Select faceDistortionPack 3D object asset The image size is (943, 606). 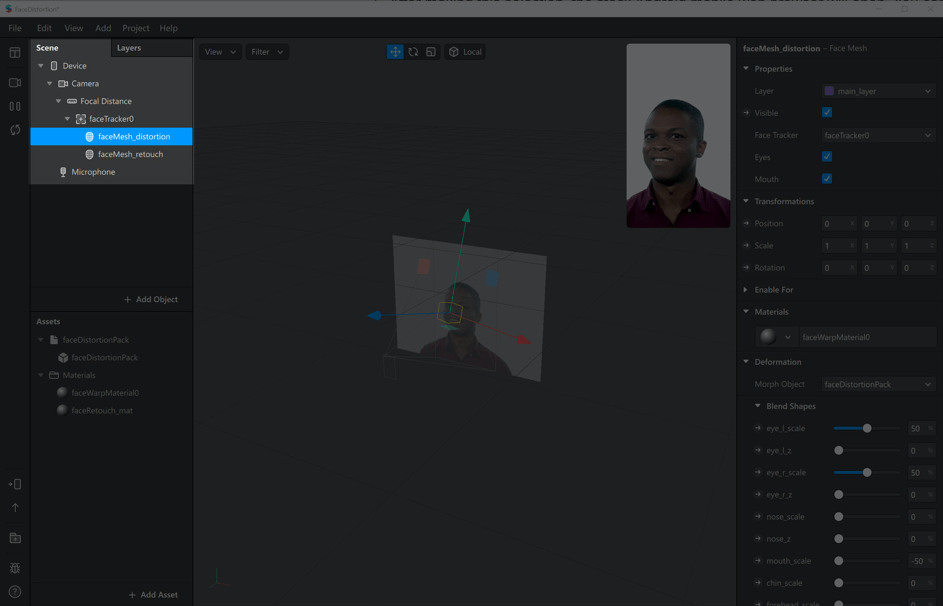click(104, 357)
